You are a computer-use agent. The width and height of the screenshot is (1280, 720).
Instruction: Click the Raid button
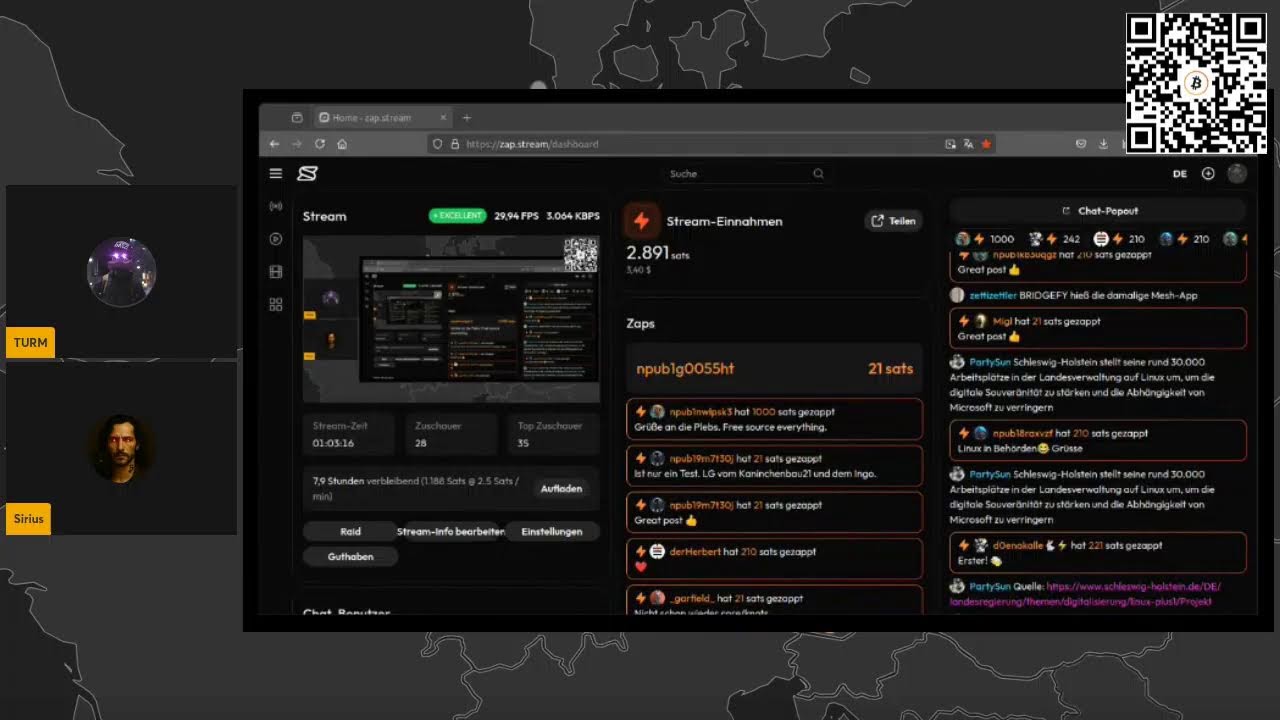(350, 531)
